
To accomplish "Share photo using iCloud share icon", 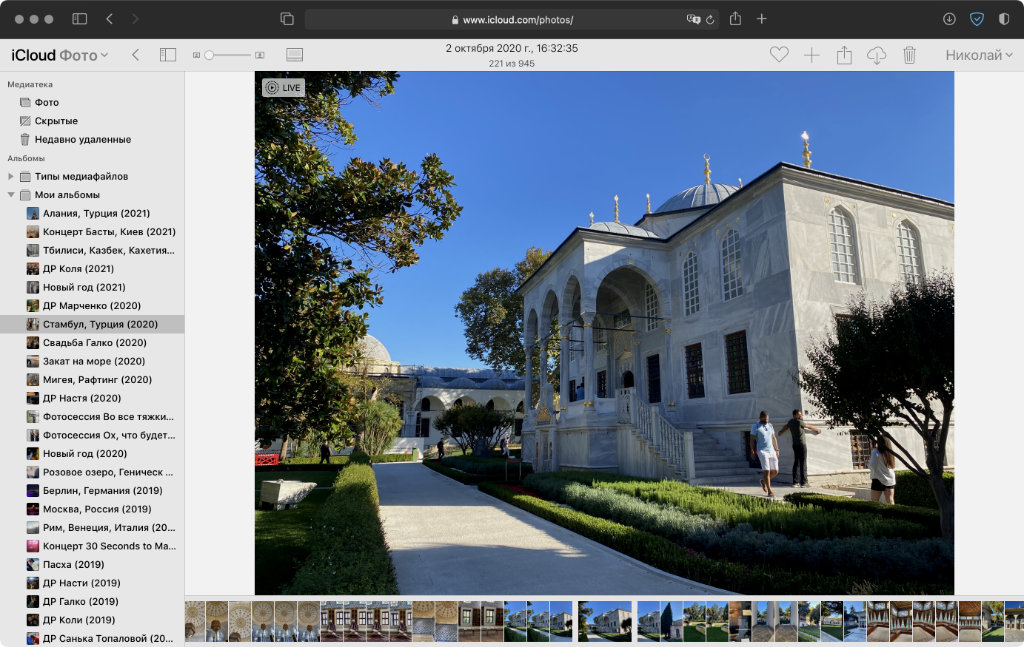I will [x=844, y=55].
